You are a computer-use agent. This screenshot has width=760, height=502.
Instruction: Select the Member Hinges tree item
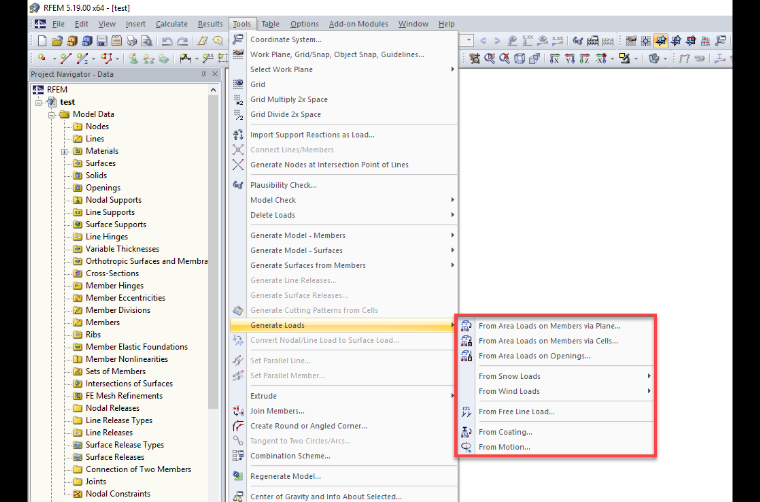click(x=109, y=285)
